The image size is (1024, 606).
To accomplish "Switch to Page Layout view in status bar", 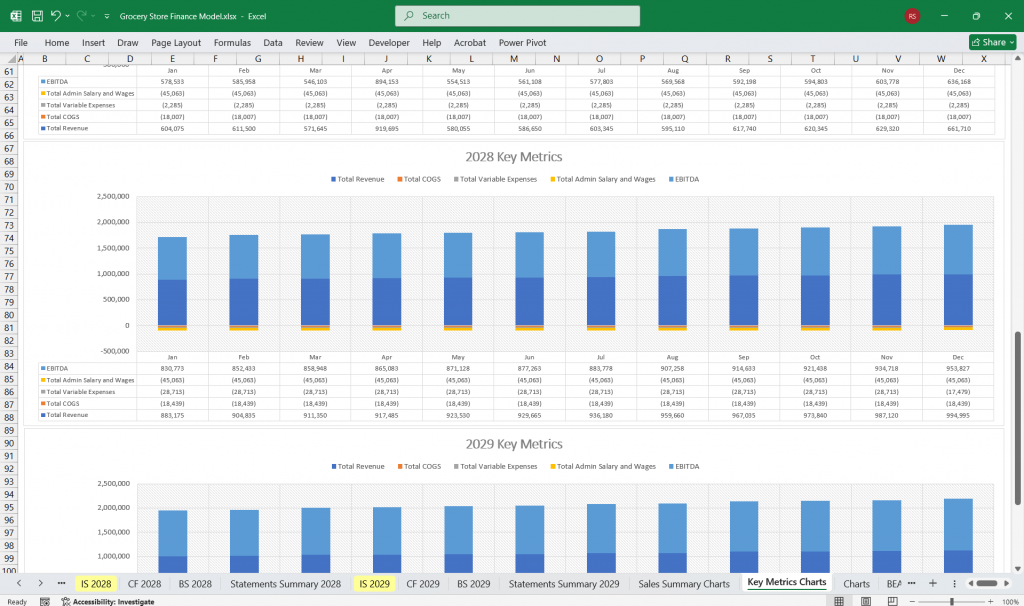I will pyautogui.click(x=866, y=600).
